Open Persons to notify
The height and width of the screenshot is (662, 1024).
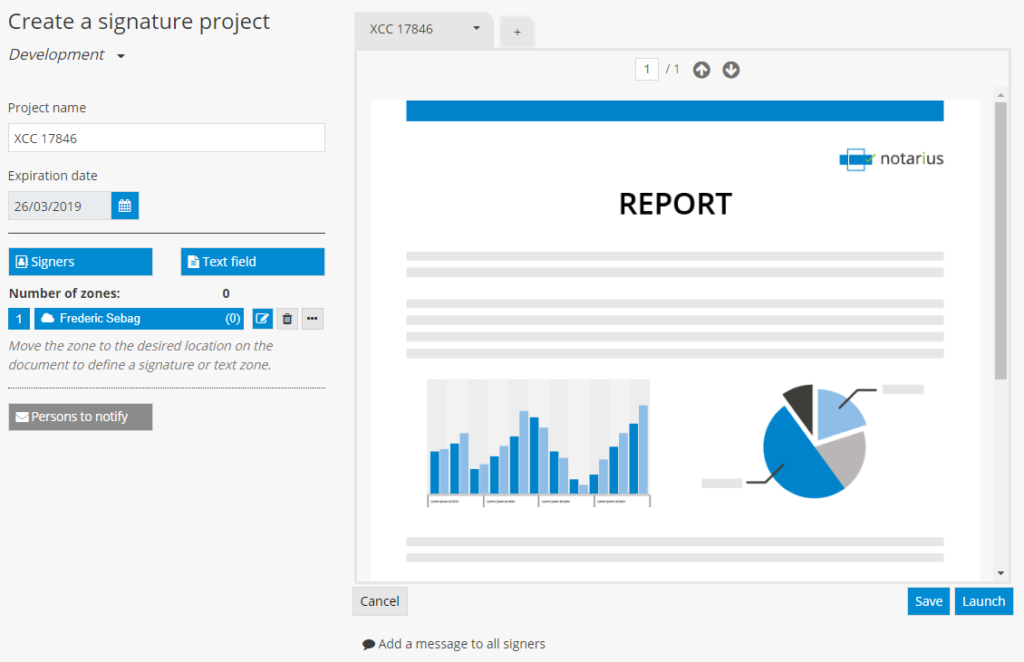(80, 417)
